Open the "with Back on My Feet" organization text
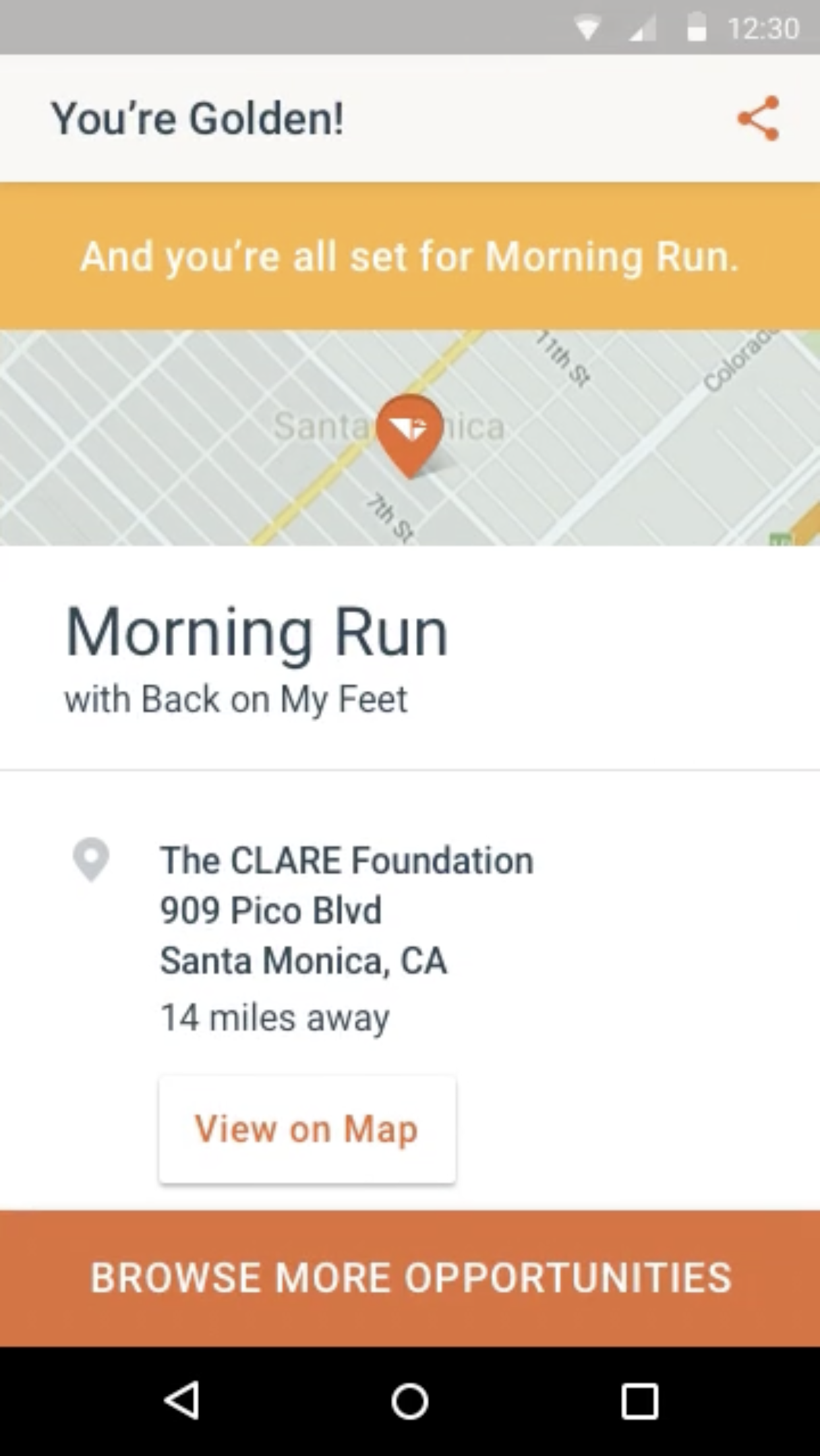Screen dimensions: 820x1456 tap(235, 699)
